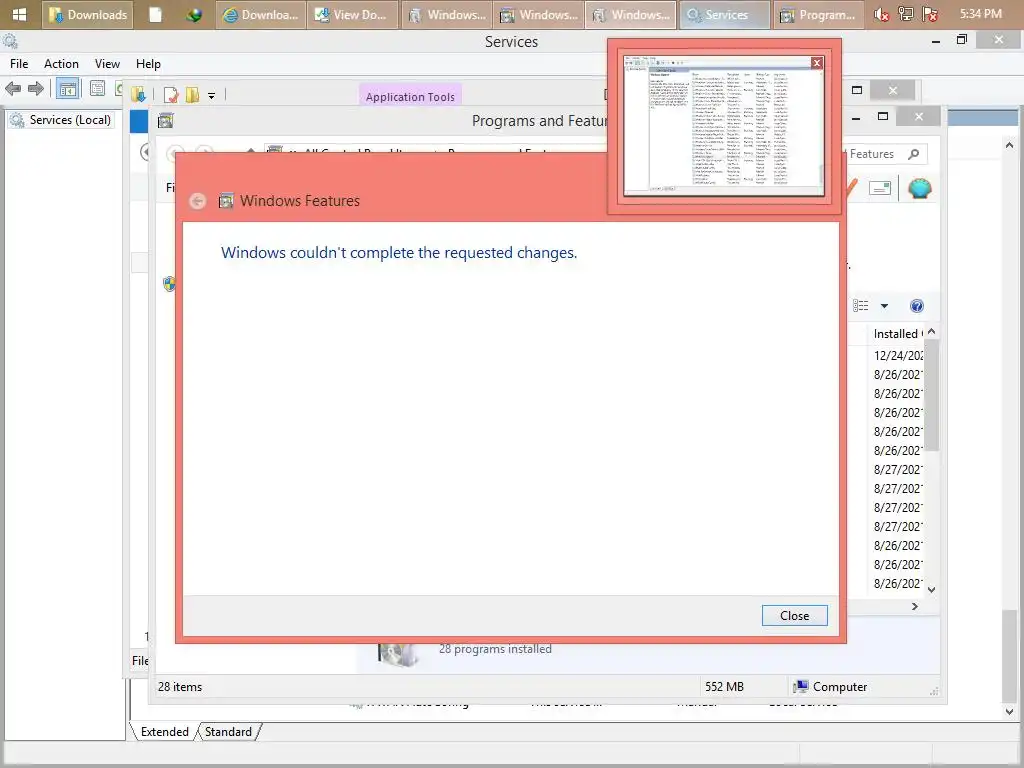Open the Help menu in Services
The image size is (1024, 768).
(x=148, y=63)
